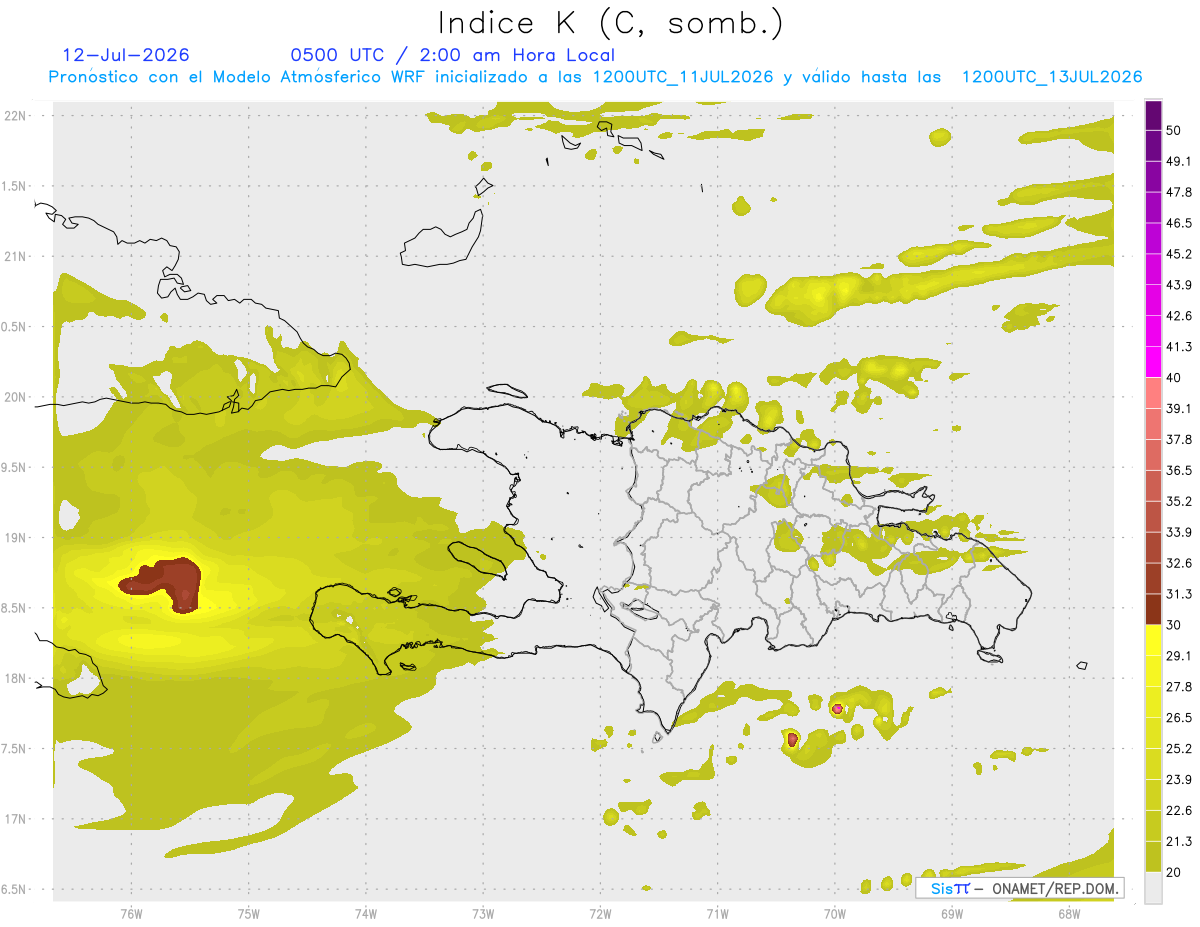
Task: Click the colorbar value "26.5"
Action: (1179, 718)
